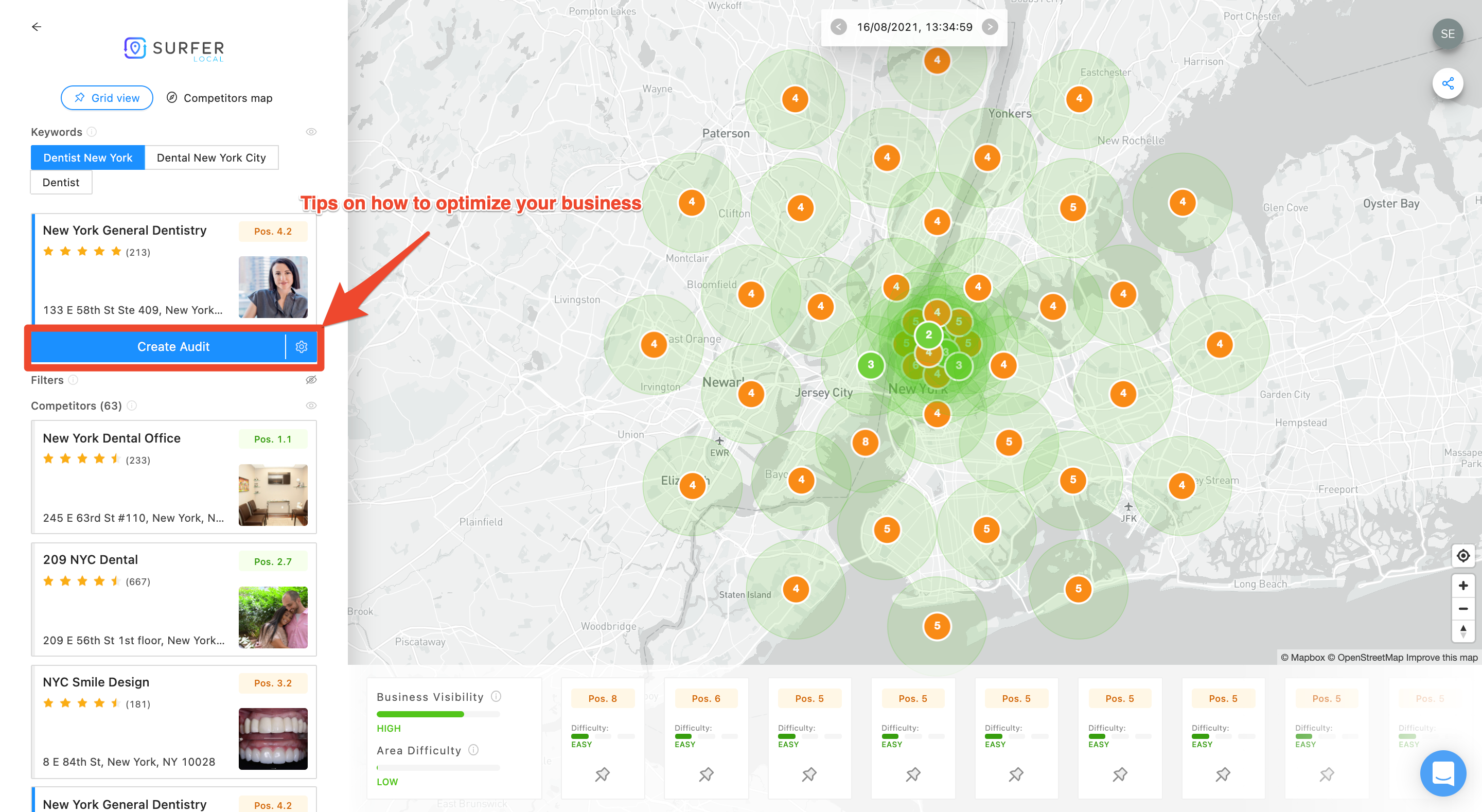This screenshot has width=1482, height=812.
Task: Select the green position 2 map marker
Action: click(x=928, y=334)
